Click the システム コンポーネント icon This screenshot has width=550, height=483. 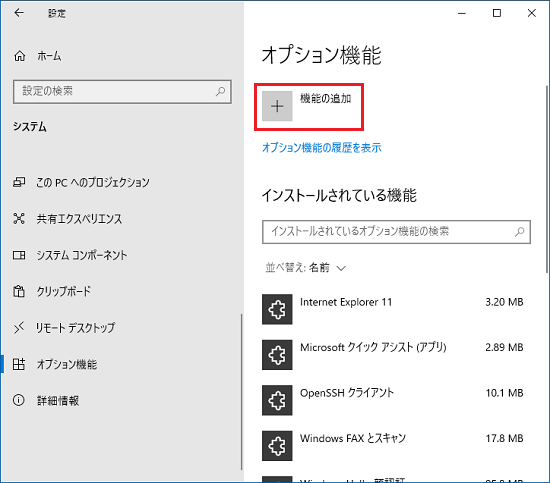tap(19, 255)
